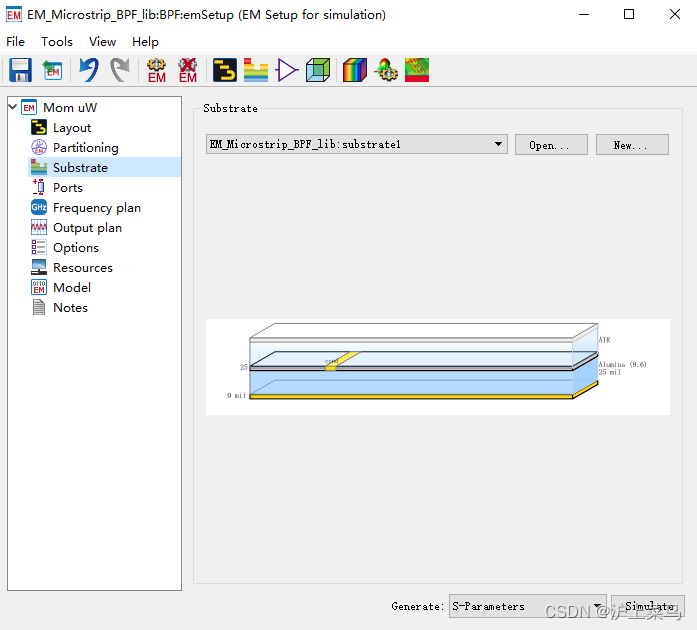The image size is (697, 630).
Task: Select Resources in the setup tree
Action: coord(83,268)
